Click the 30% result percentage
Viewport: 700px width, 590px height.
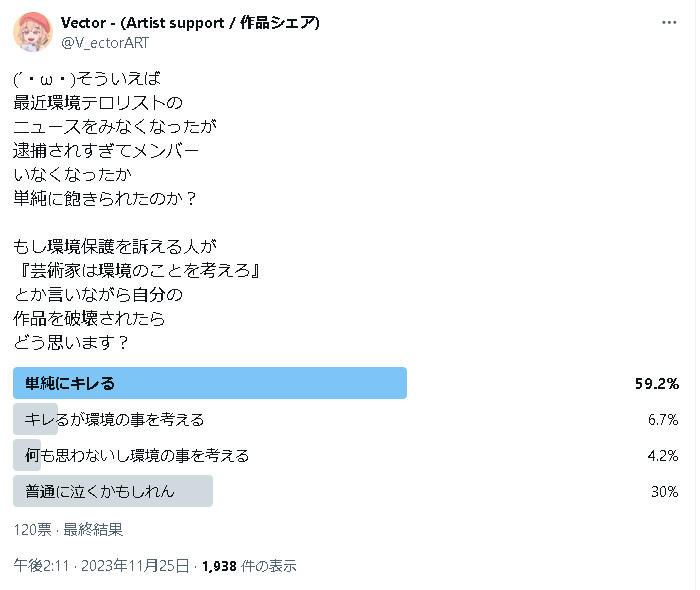(x=665, y=491)
